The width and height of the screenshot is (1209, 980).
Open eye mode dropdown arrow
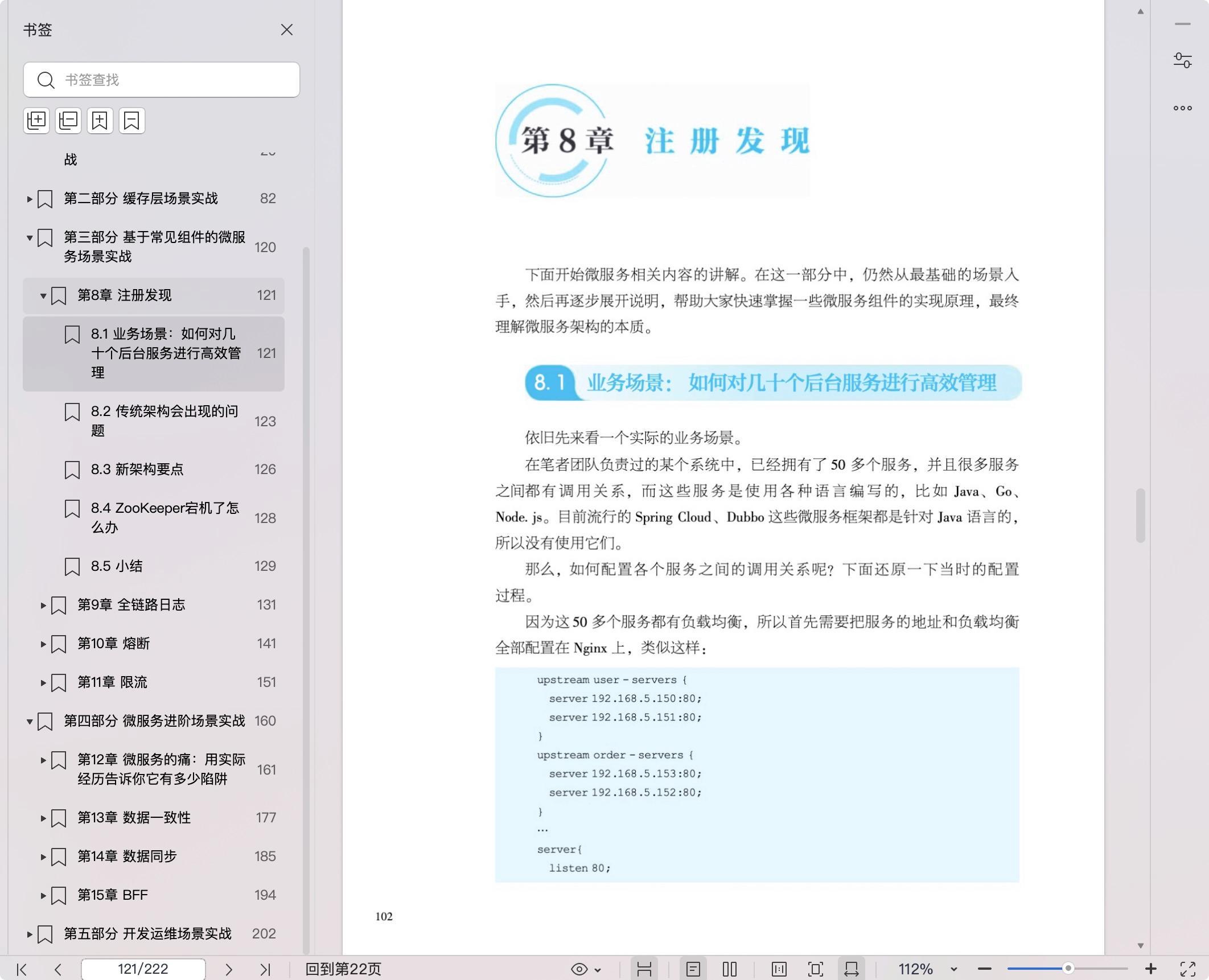[x=598, y=970]
